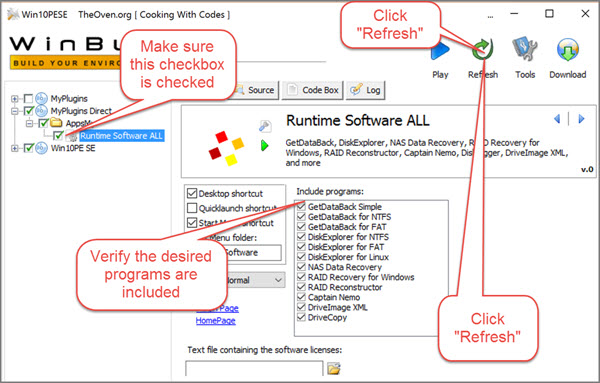Toggle the MyPlugins tree checkbox

tap(28, 99)
